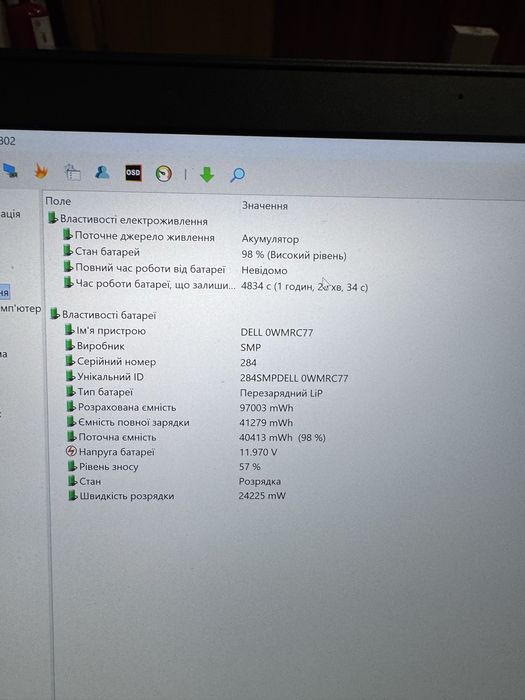
Task: Select the Ім'я пристрою row
Action: (x=105, y=331)
